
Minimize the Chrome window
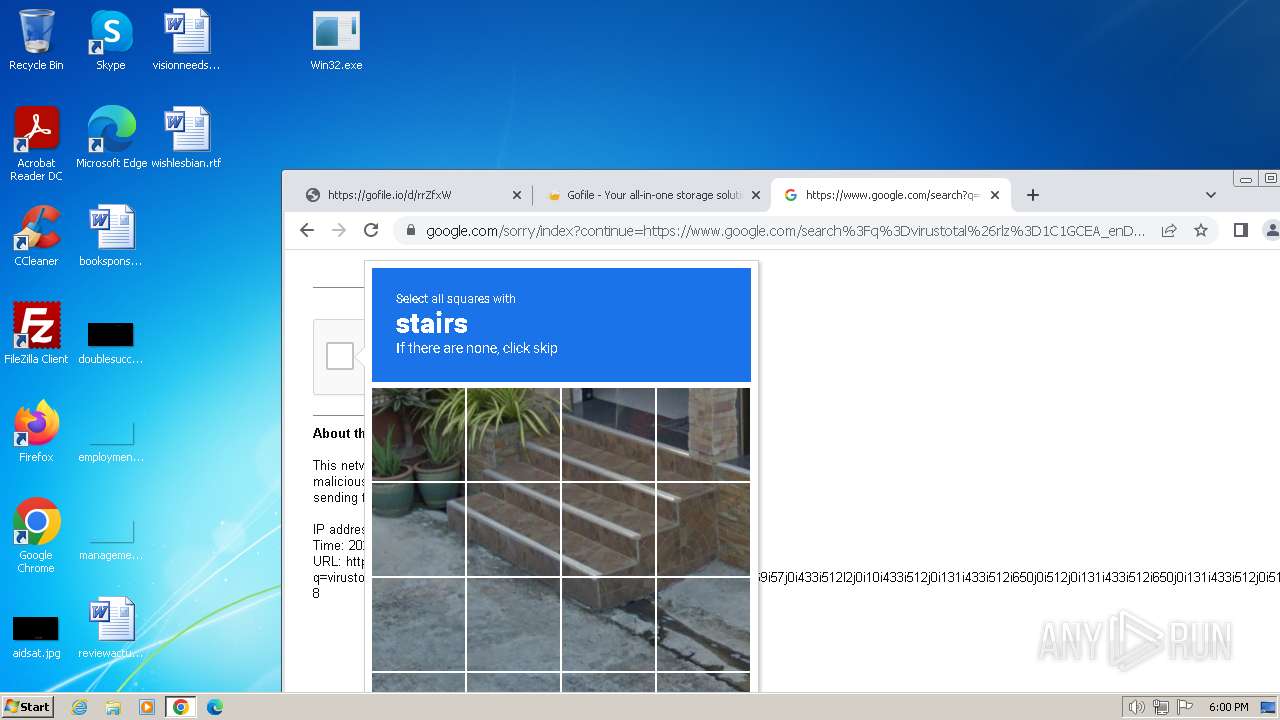point(1246,179)
